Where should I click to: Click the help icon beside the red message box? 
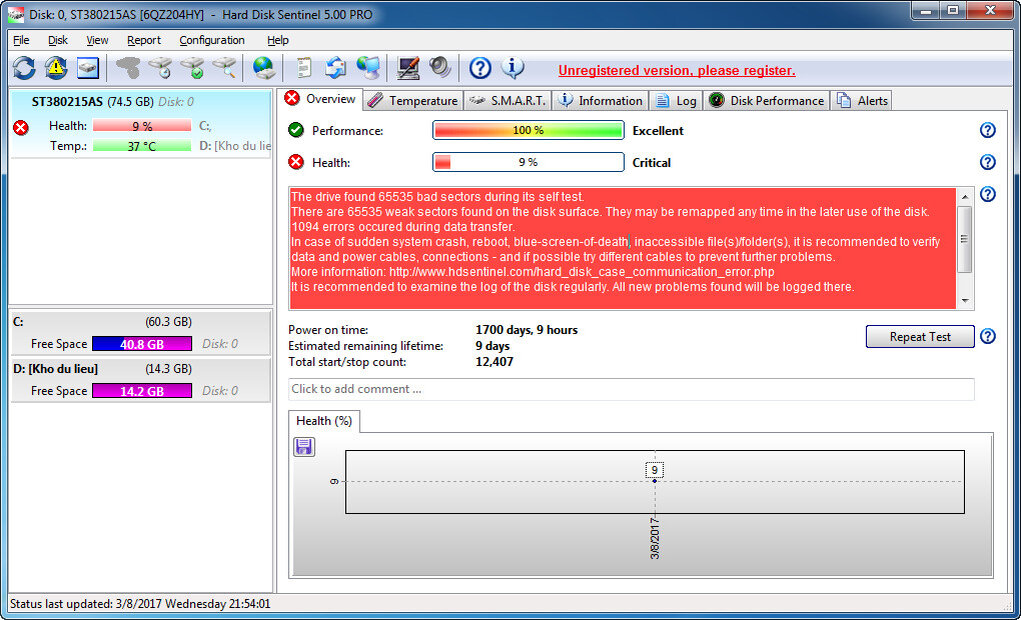988,194
